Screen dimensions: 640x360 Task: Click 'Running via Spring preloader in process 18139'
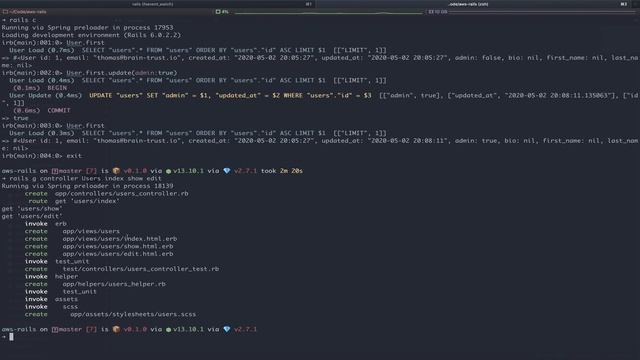tap(87, 186)
